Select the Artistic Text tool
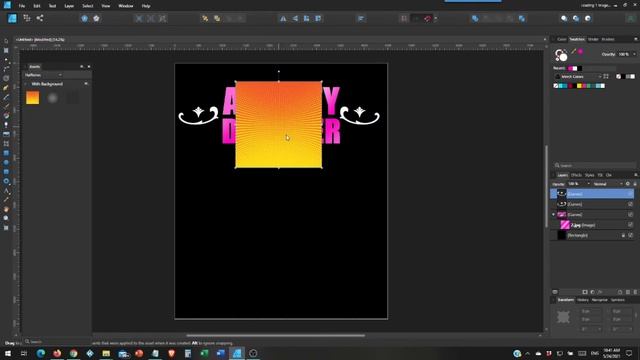 click(6, 191)
